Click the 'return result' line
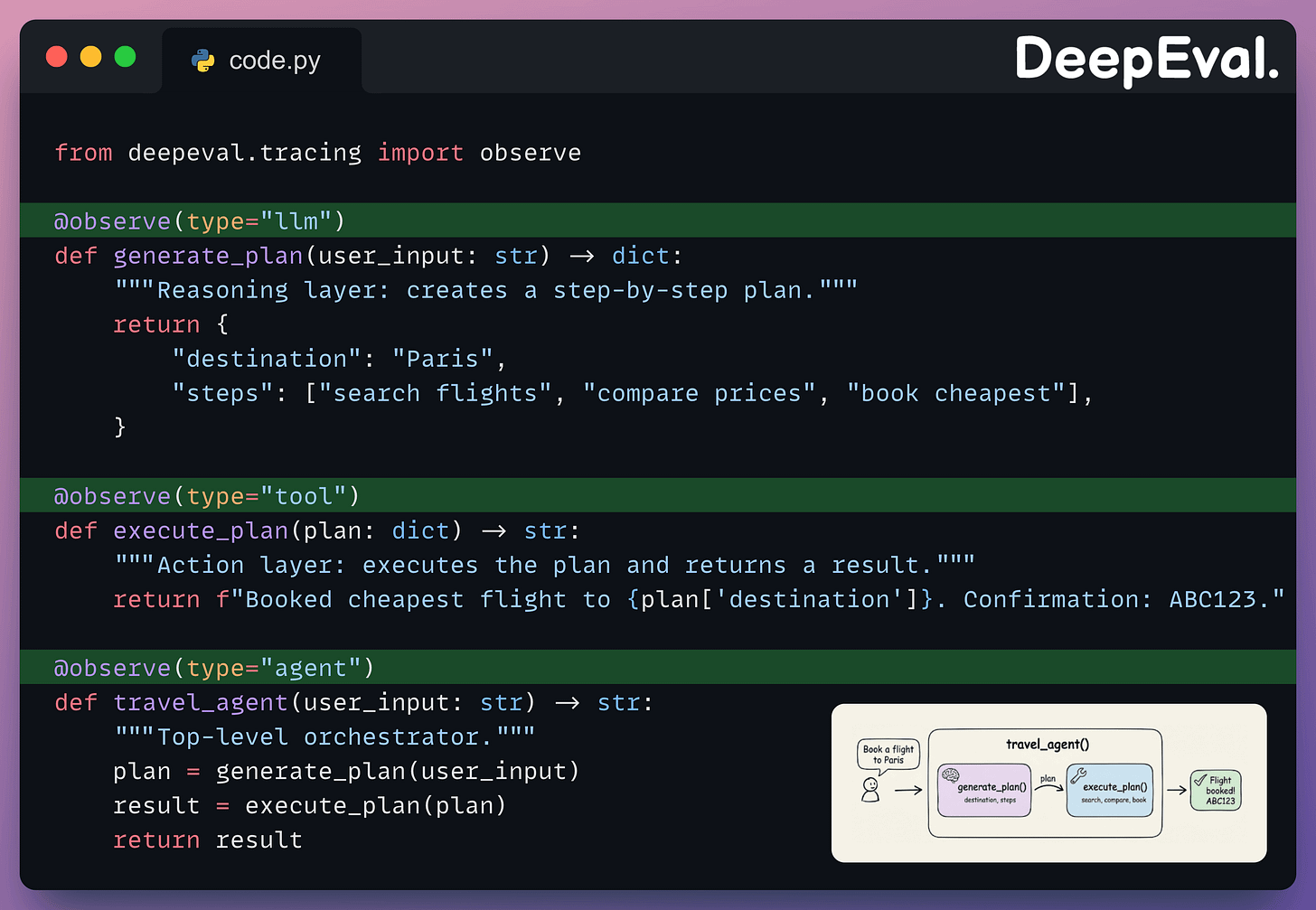 (208, 840)
